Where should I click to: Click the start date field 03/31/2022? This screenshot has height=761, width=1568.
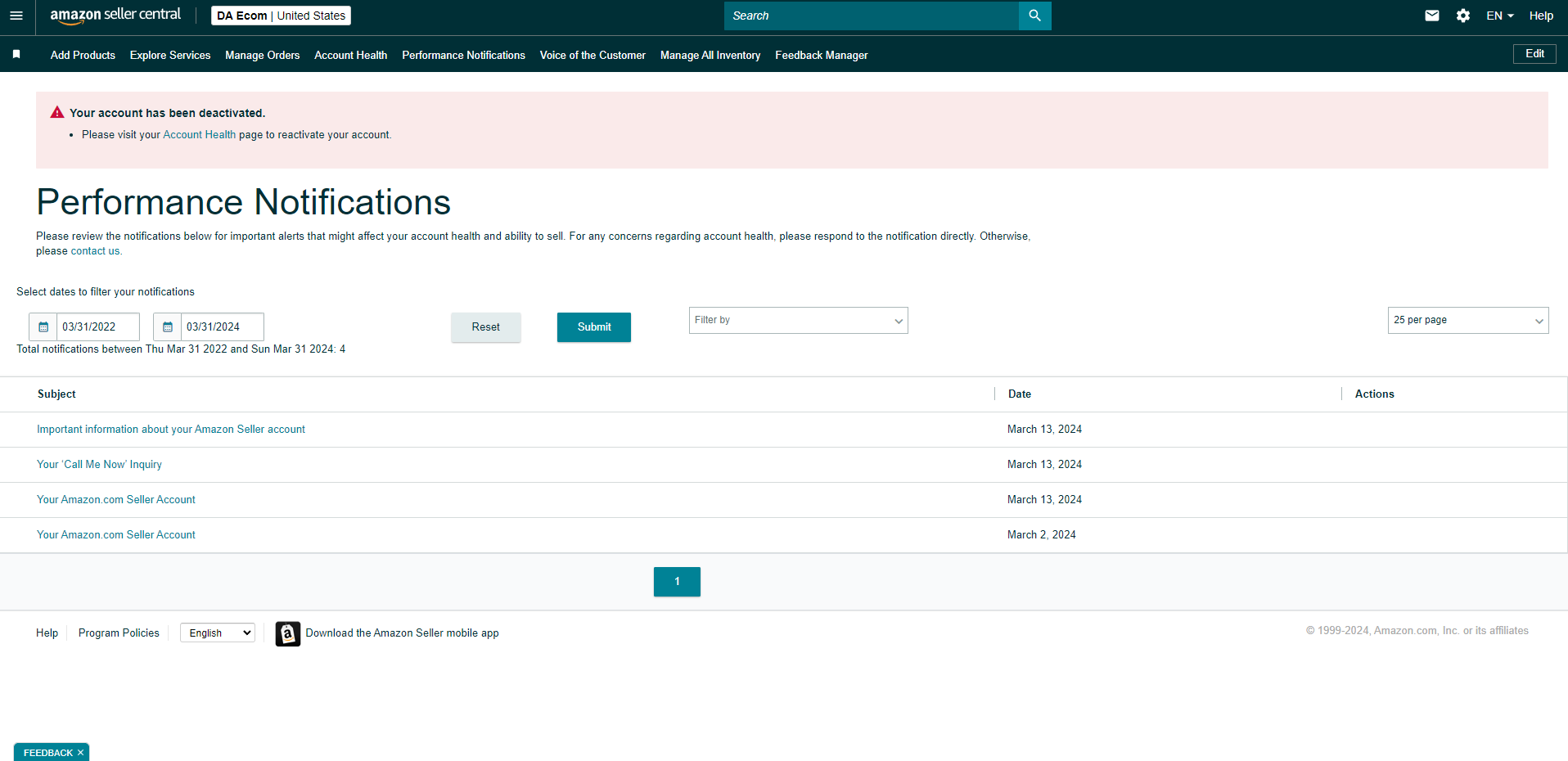click(x=98, y=326)
